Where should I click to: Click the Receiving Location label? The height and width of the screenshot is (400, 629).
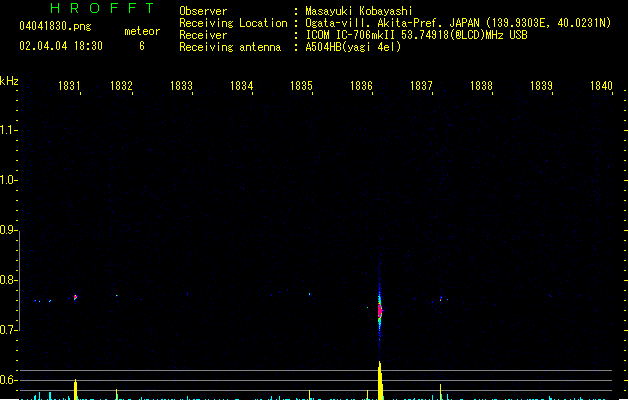[233, 23]
